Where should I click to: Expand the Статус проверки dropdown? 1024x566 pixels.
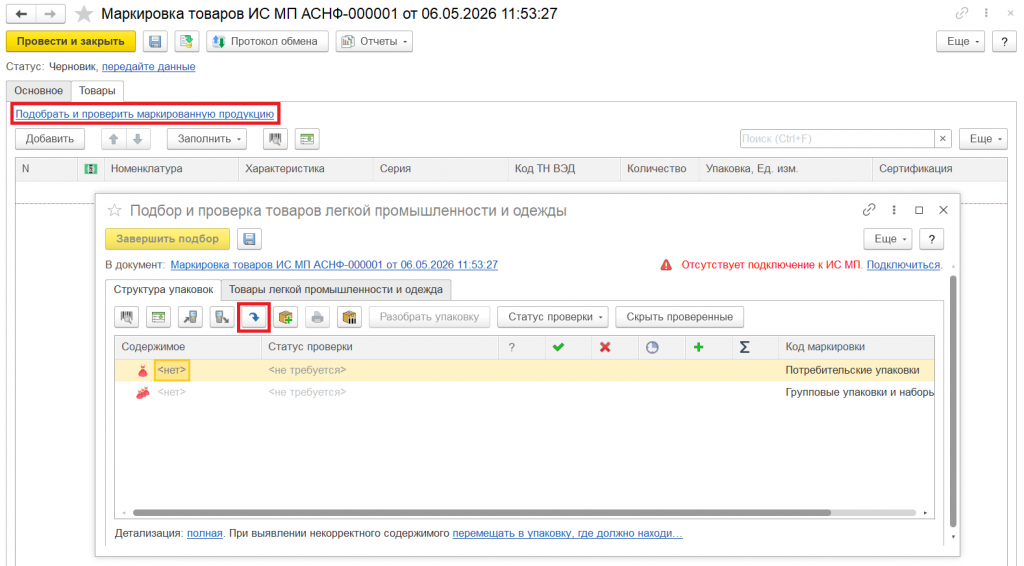click(x=552, y=317)
